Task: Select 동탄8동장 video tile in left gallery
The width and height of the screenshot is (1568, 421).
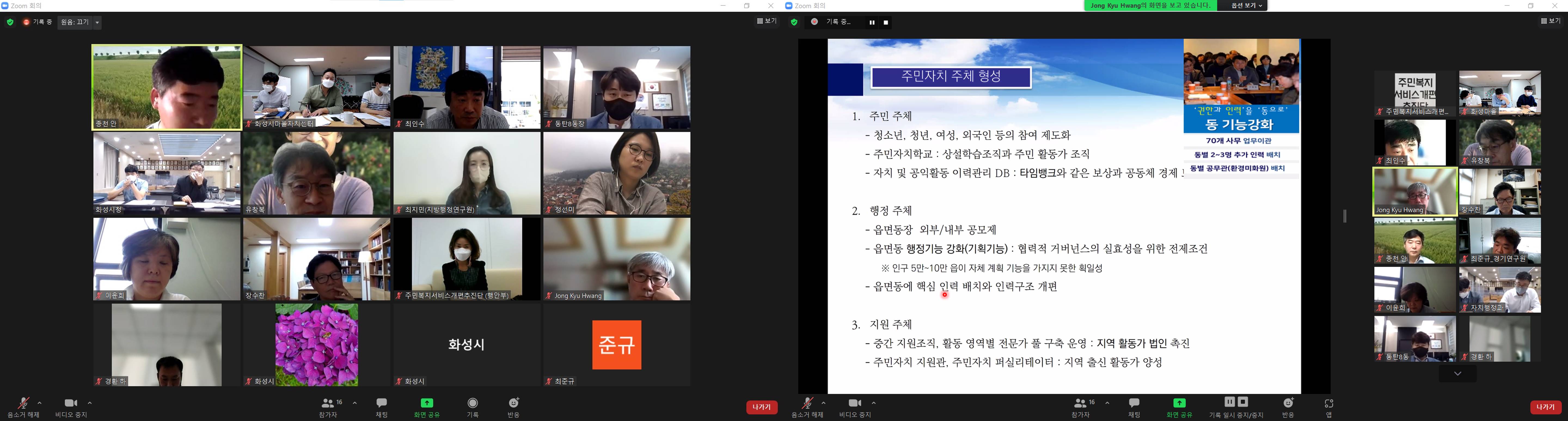Action: coord(617,87)
